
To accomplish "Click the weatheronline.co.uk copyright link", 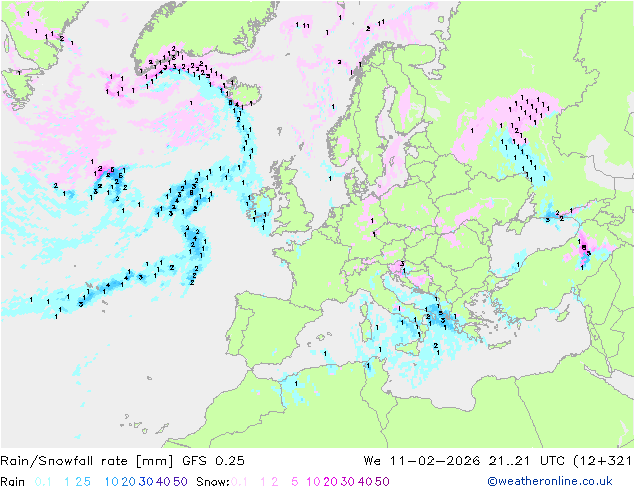I will pyautogui.click(x=550, y=481).
